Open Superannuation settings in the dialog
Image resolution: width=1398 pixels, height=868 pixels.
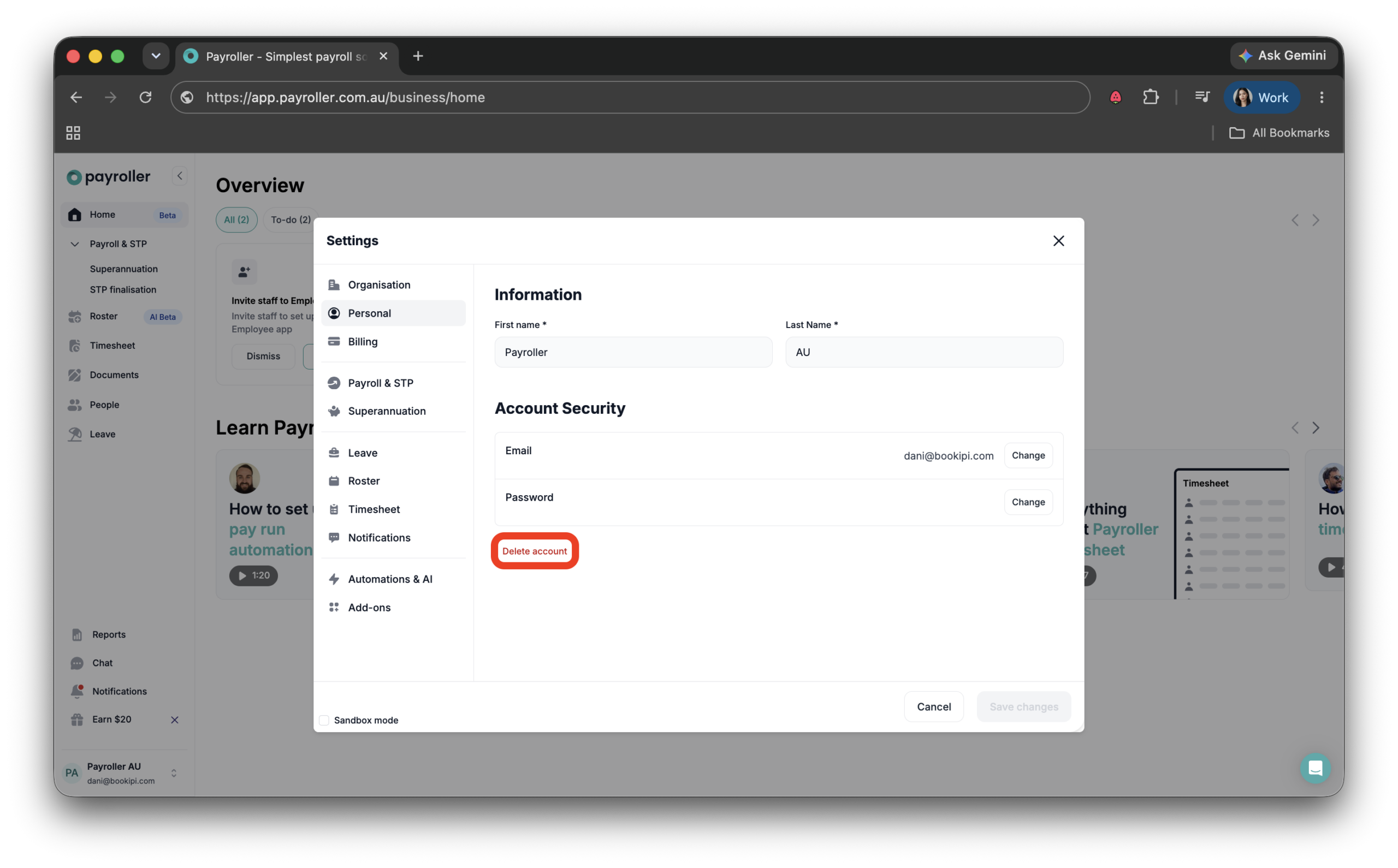[393, 411]
